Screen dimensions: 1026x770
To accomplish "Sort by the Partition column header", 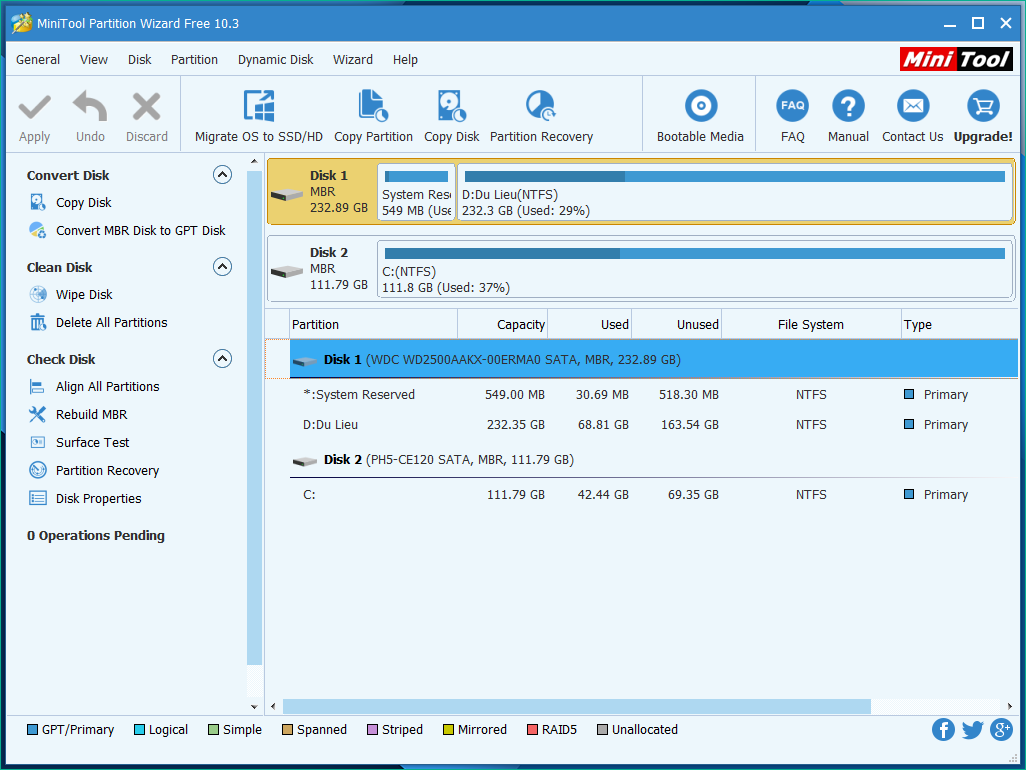I will coord(374,324).
